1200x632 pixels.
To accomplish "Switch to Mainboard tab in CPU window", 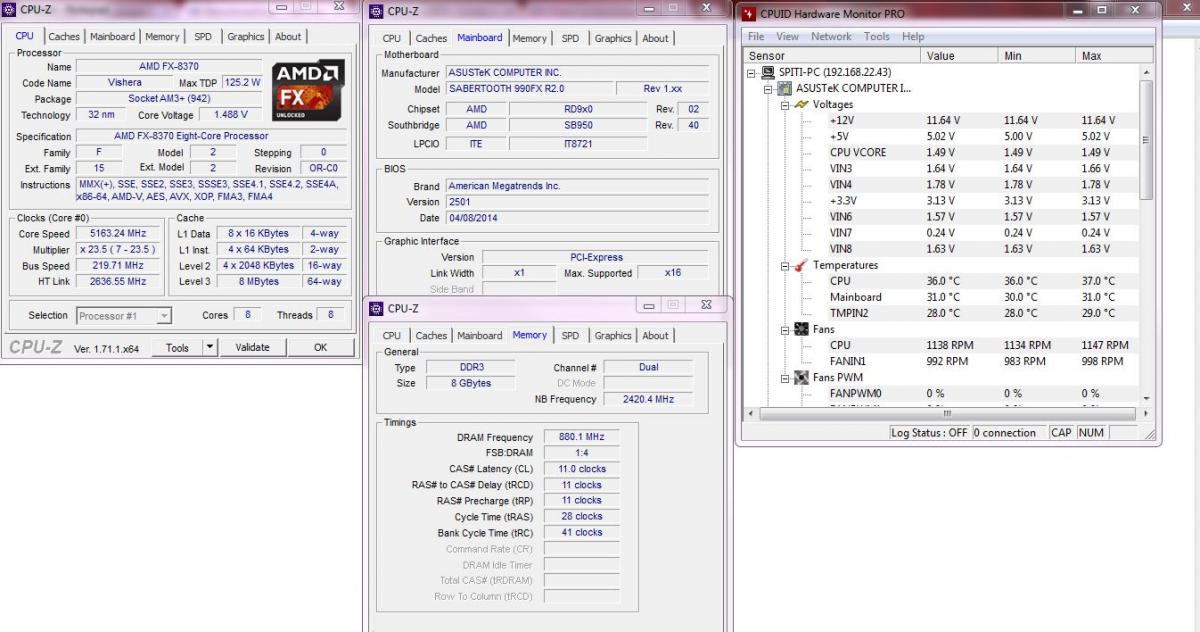I will coord(112,36).
